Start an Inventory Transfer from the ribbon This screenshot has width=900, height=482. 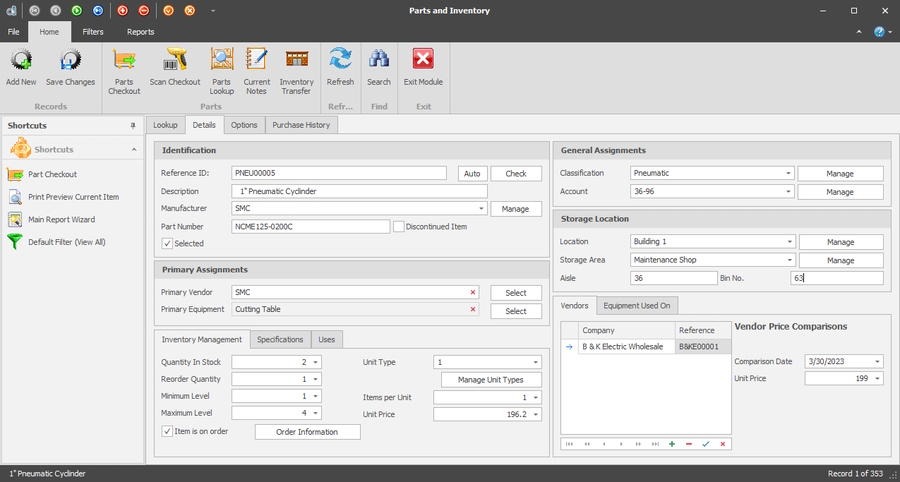coord(297,59)
